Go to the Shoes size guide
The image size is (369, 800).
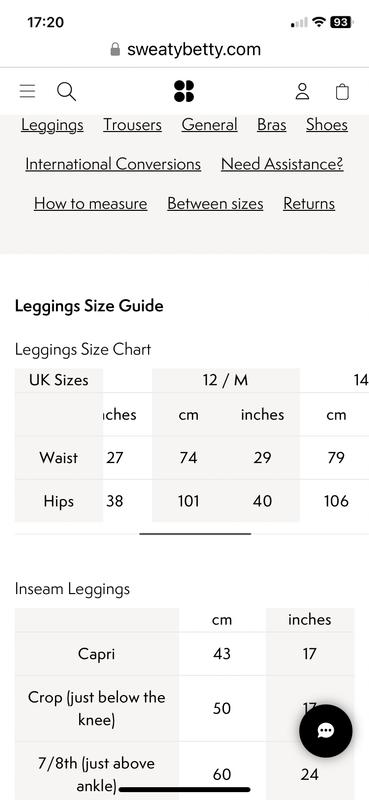coord(327,125)
